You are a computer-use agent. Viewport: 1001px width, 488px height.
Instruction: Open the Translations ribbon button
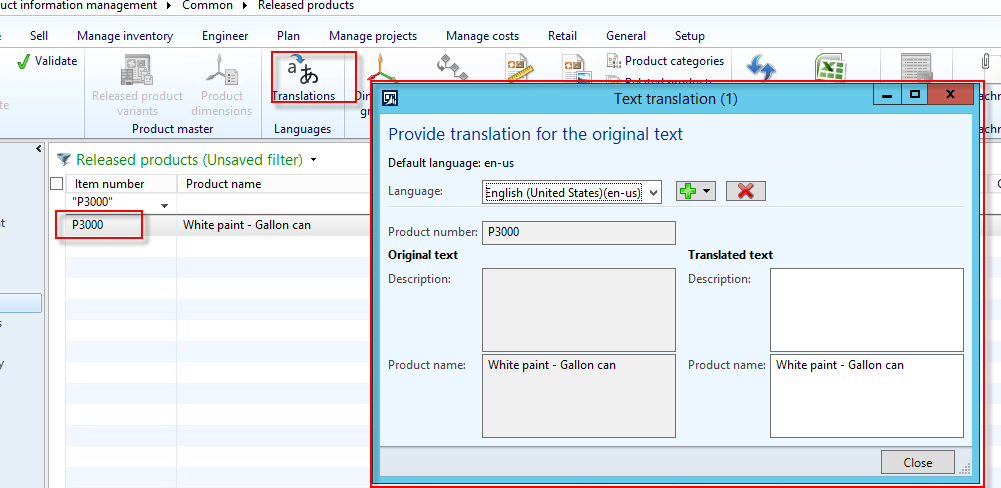point(304,80)
